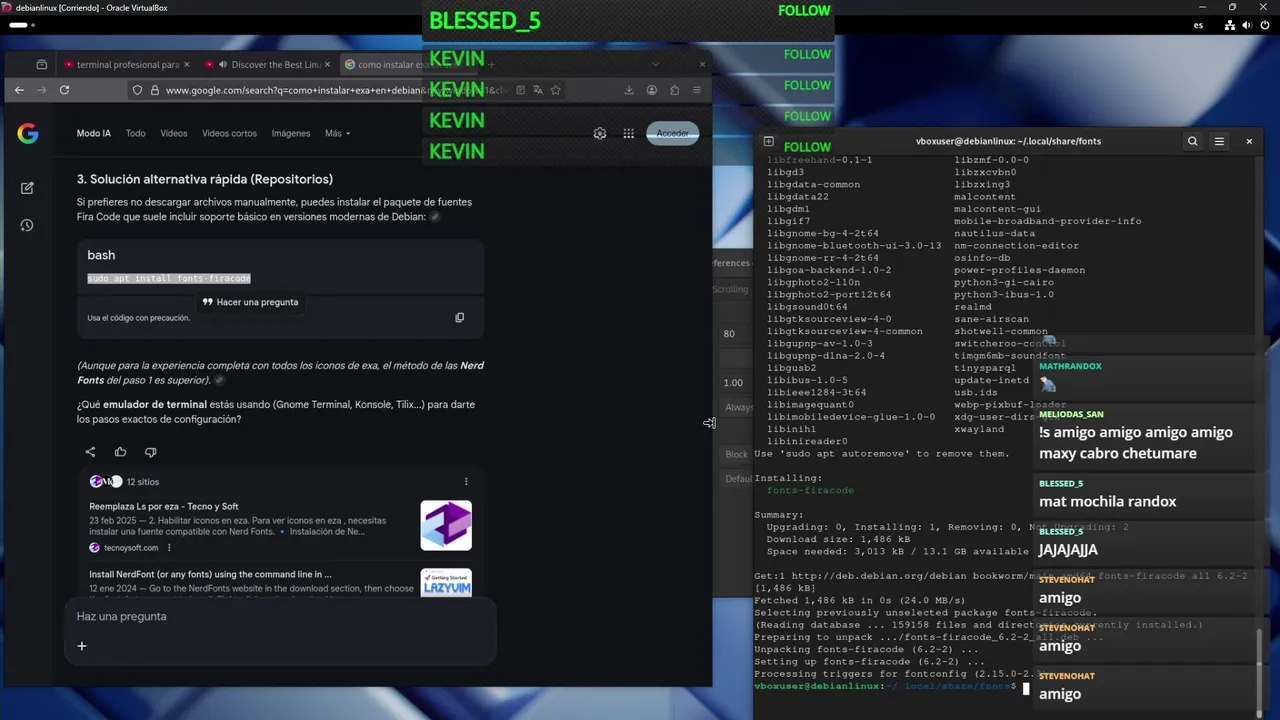This screenshot has height=720, width=1280.
Task: Close the 'terminal profesional para' tab
Action: tap(186, 64)
